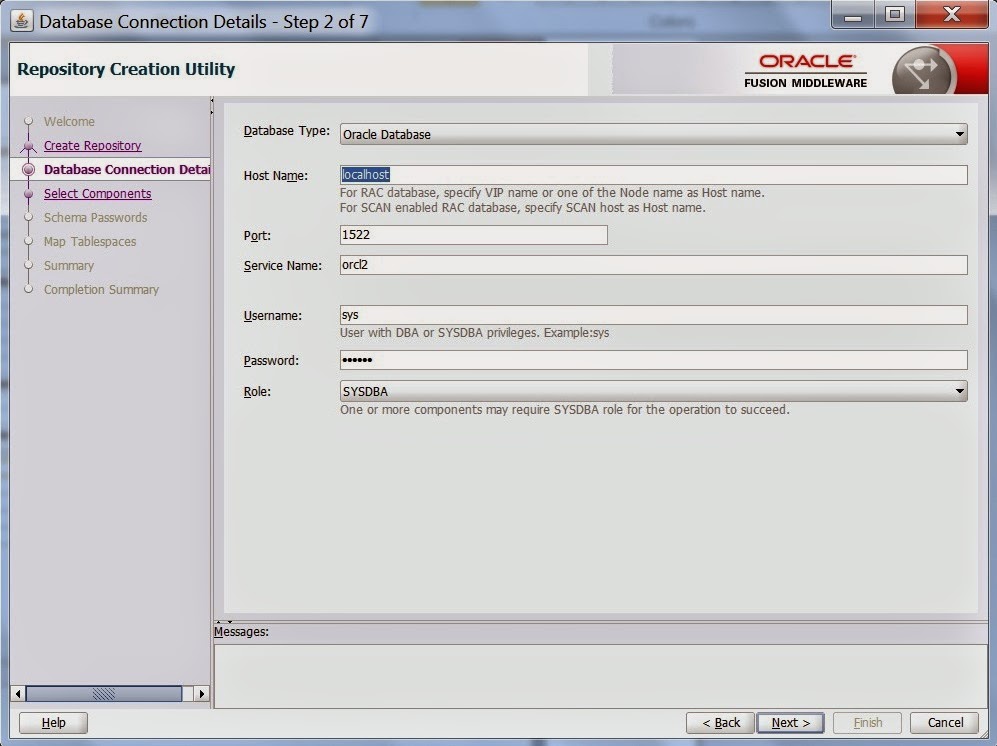997x746 pixels.
Task: Click the 'Messages:' label
Action: click(241, 632)
